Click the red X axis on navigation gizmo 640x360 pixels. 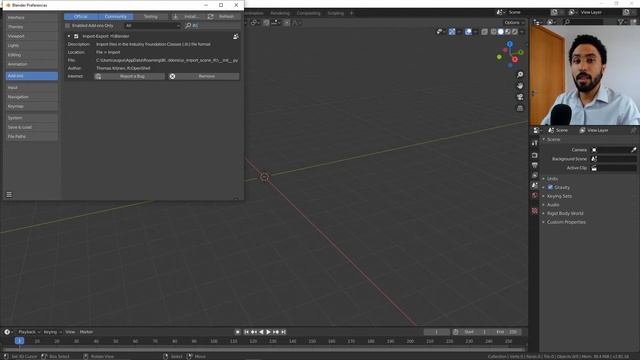(x=515, y=60)
